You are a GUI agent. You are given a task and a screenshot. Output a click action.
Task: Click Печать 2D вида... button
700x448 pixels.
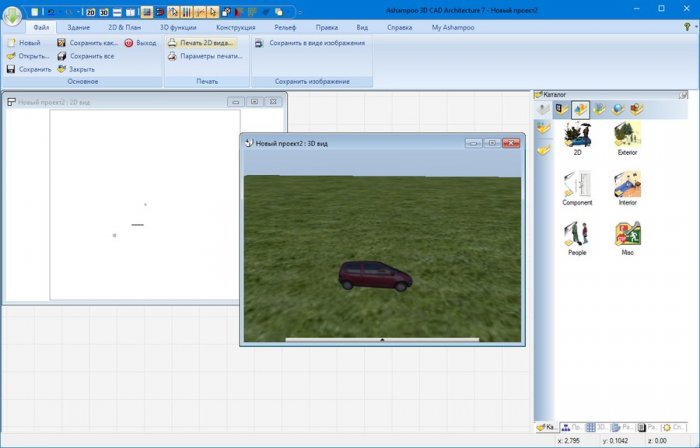(x=201, y=44)
